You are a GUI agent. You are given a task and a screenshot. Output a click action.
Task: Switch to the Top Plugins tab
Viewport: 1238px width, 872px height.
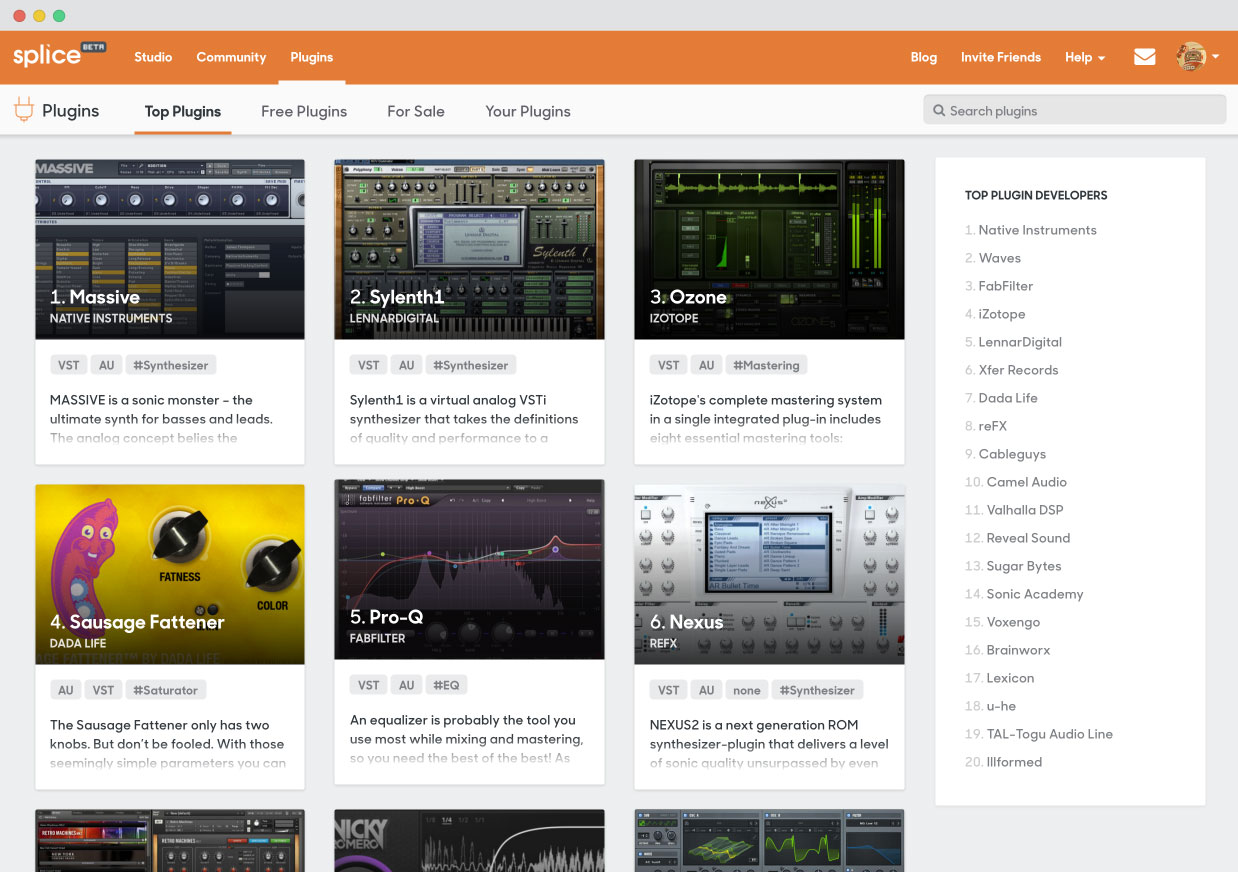(x=183, y=111)
